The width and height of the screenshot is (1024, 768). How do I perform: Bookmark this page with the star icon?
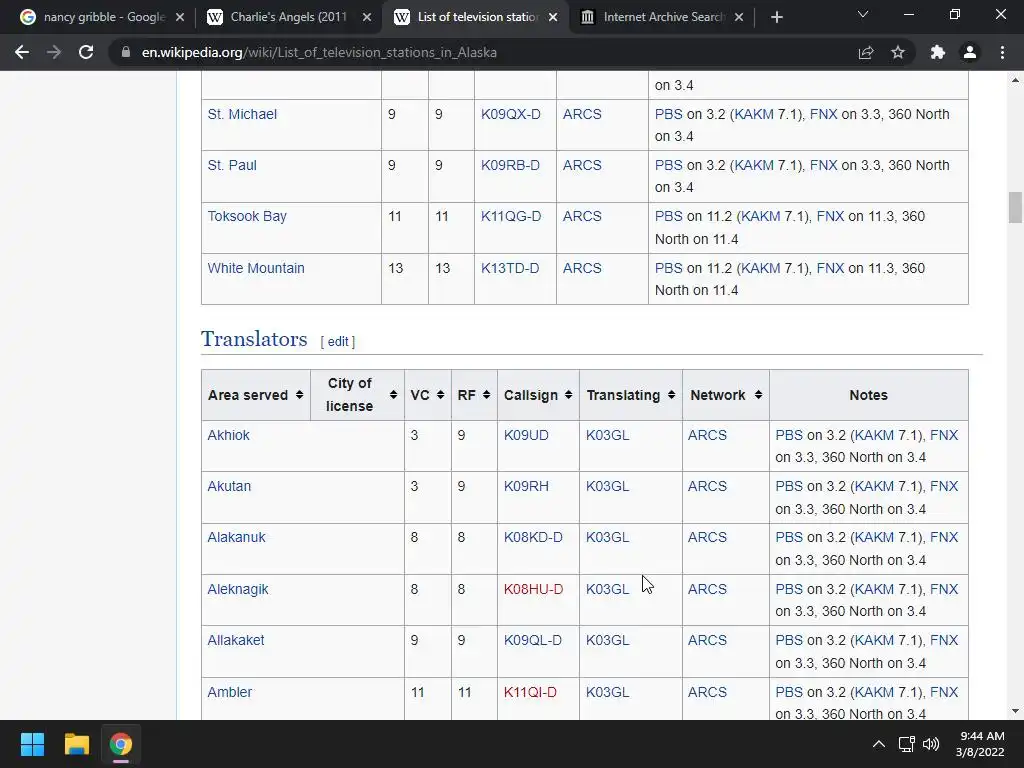pos(898,52)
